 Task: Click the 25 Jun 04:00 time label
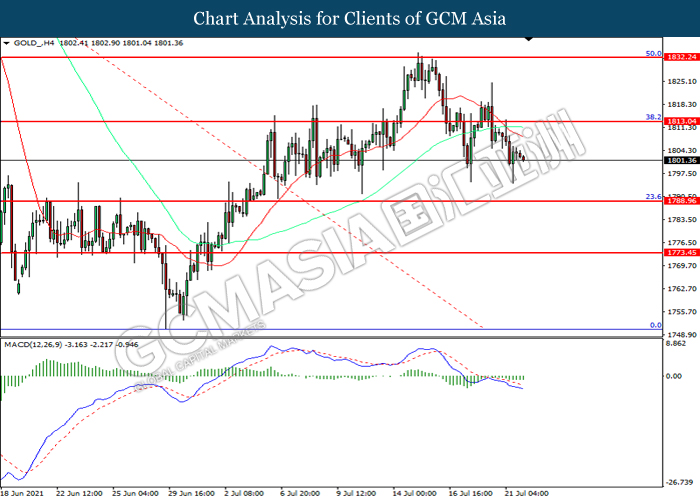point(135,493)
